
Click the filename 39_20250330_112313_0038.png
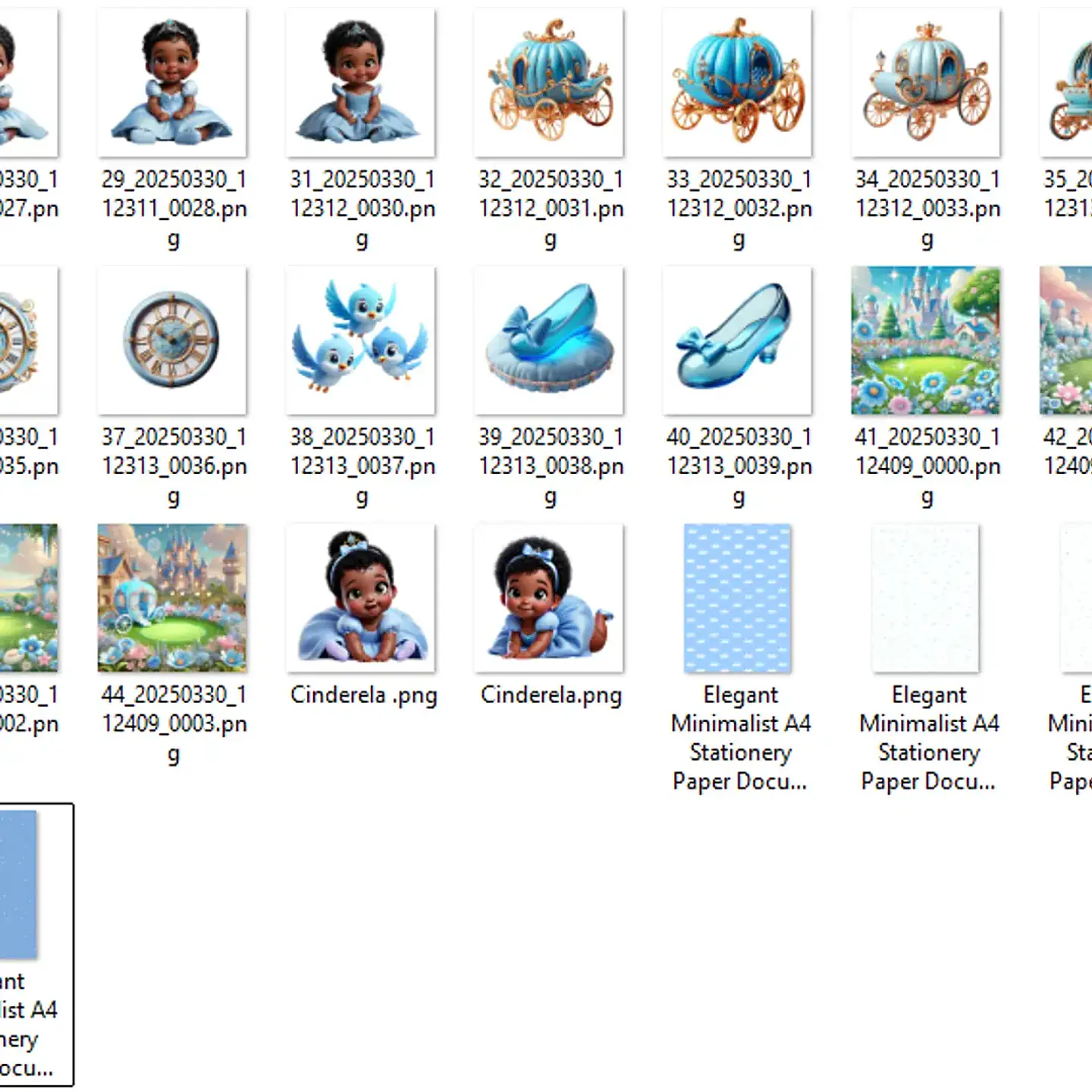coord(551,467)
